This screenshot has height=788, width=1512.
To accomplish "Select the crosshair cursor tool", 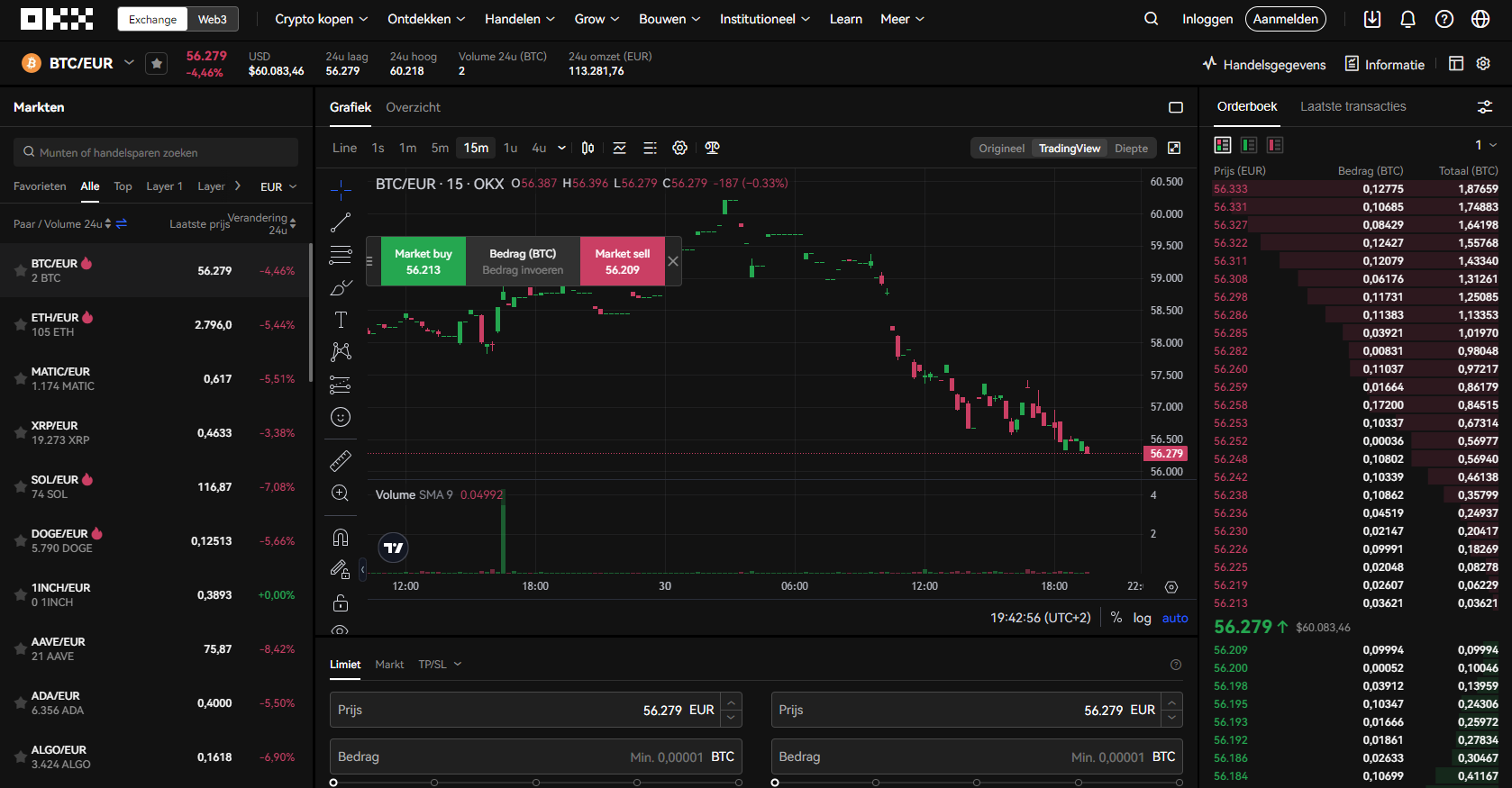I will [x=341, y=189].
